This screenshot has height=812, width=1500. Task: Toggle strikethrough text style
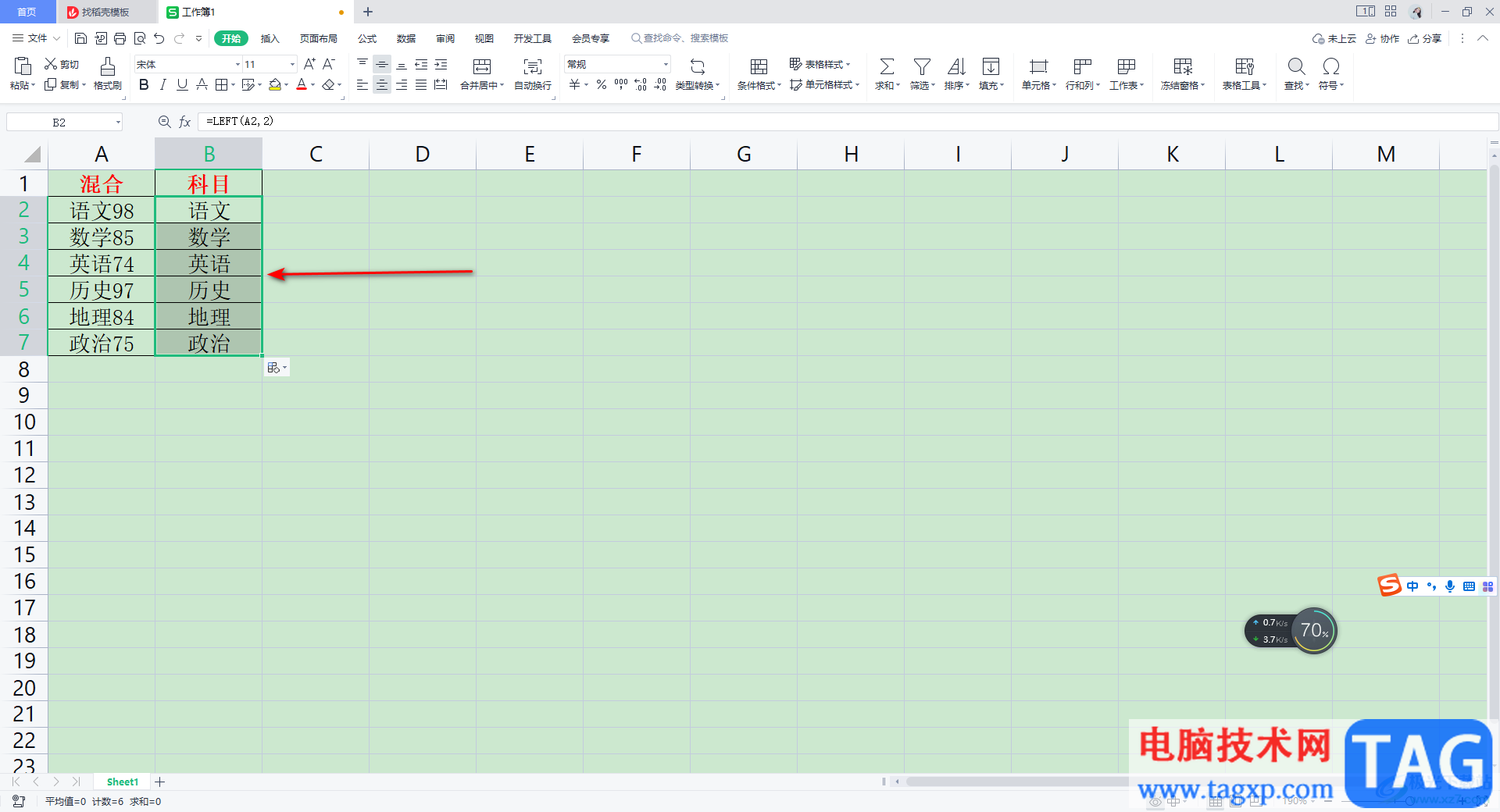pos(202,84)
